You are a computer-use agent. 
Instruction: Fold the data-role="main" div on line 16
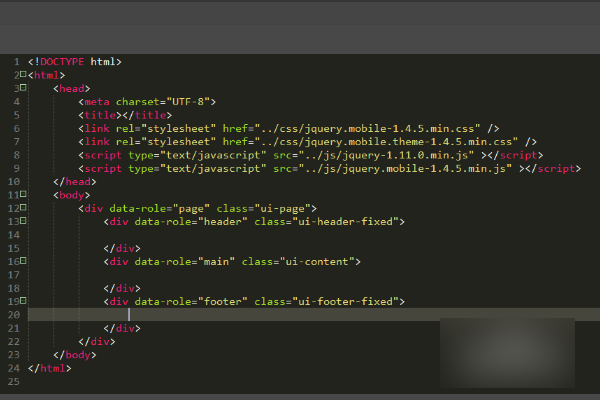(x=23, y=261)
